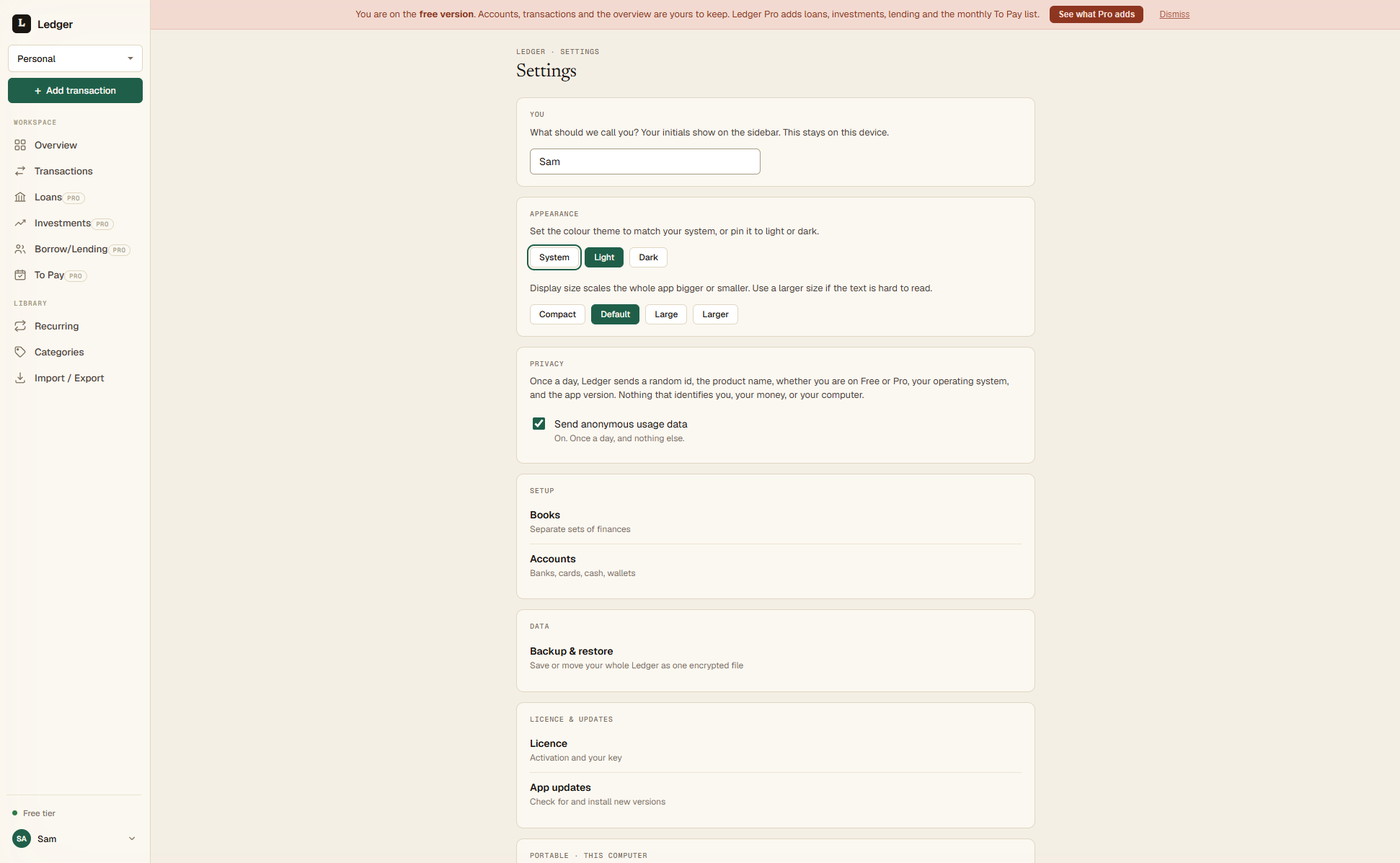Open Backup & restore
Screen dimensions: 1400x863
(775, 658)
